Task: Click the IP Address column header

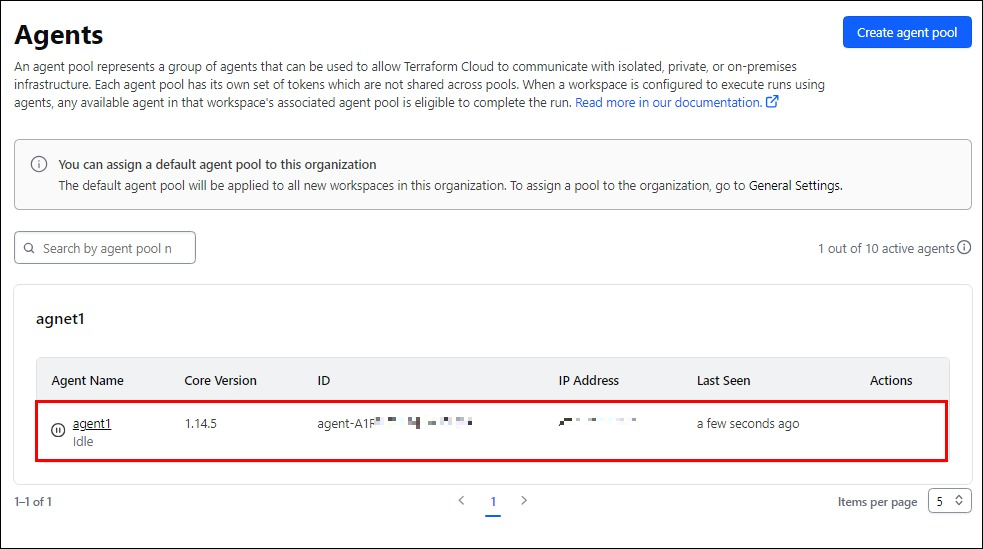Action: click(588, 380)
